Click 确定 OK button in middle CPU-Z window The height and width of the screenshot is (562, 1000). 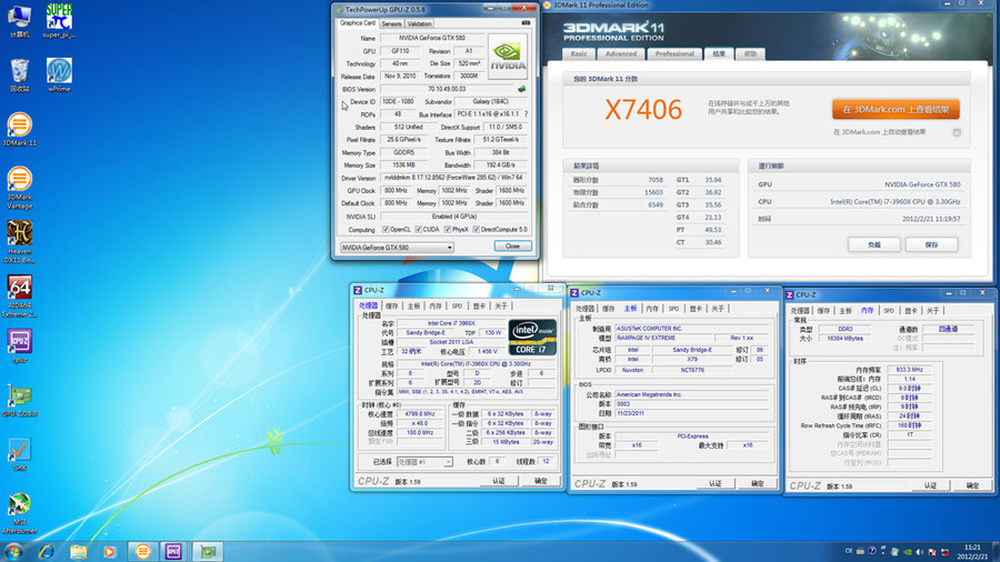tap(757, 484)
